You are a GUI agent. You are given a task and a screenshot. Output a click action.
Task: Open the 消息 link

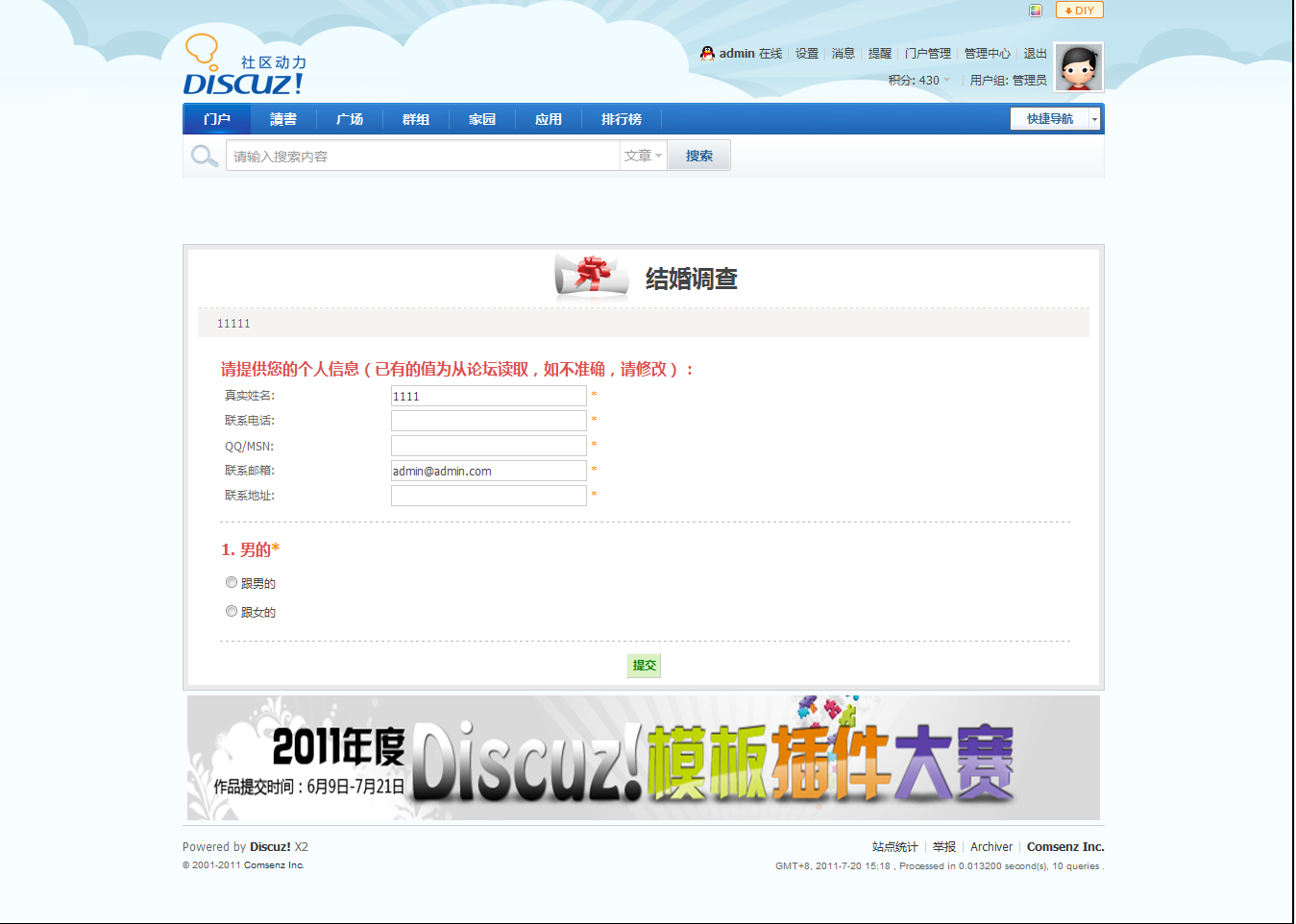pos(844,54)
